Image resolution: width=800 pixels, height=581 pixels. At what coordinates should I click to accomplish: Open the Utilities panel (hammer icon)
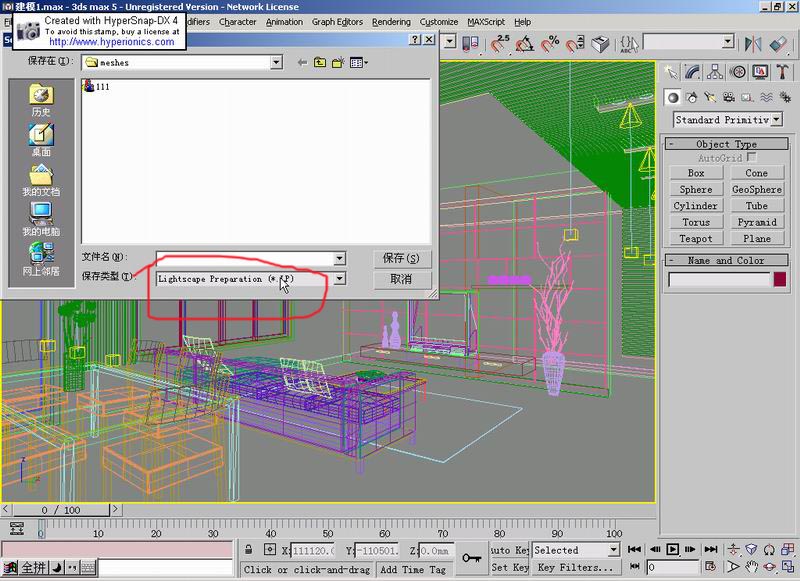pos(781,72)
